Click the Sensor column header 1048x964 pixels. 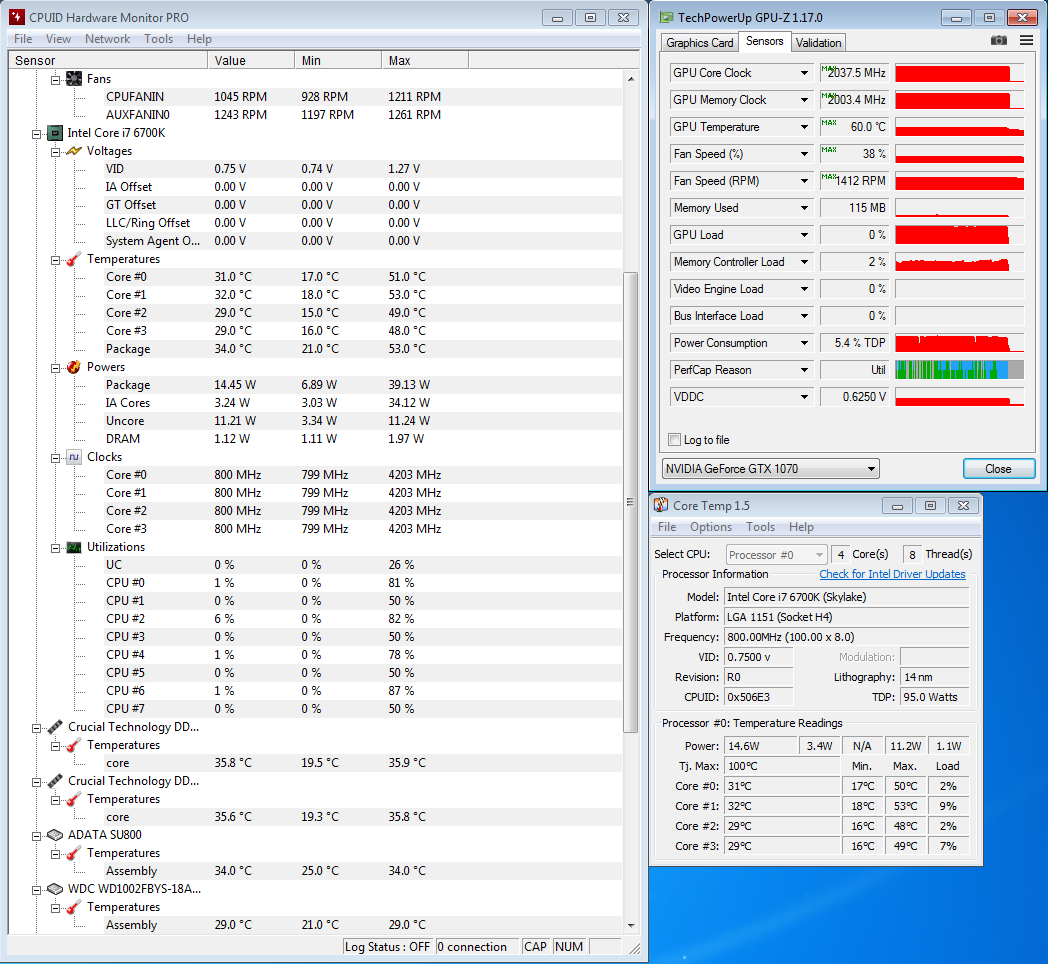[x=108, y=61]
